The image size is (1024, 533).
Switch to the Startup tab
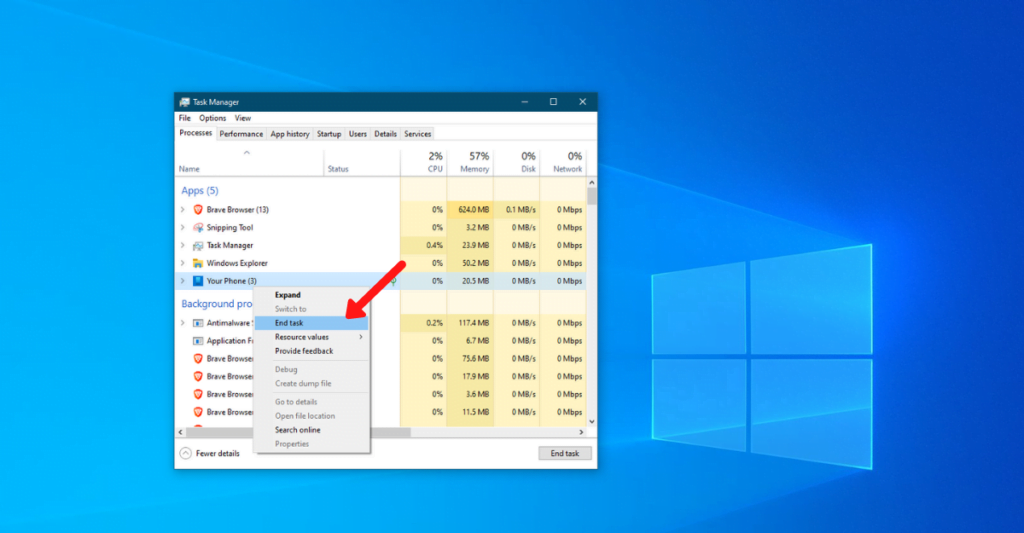(329, 134)
